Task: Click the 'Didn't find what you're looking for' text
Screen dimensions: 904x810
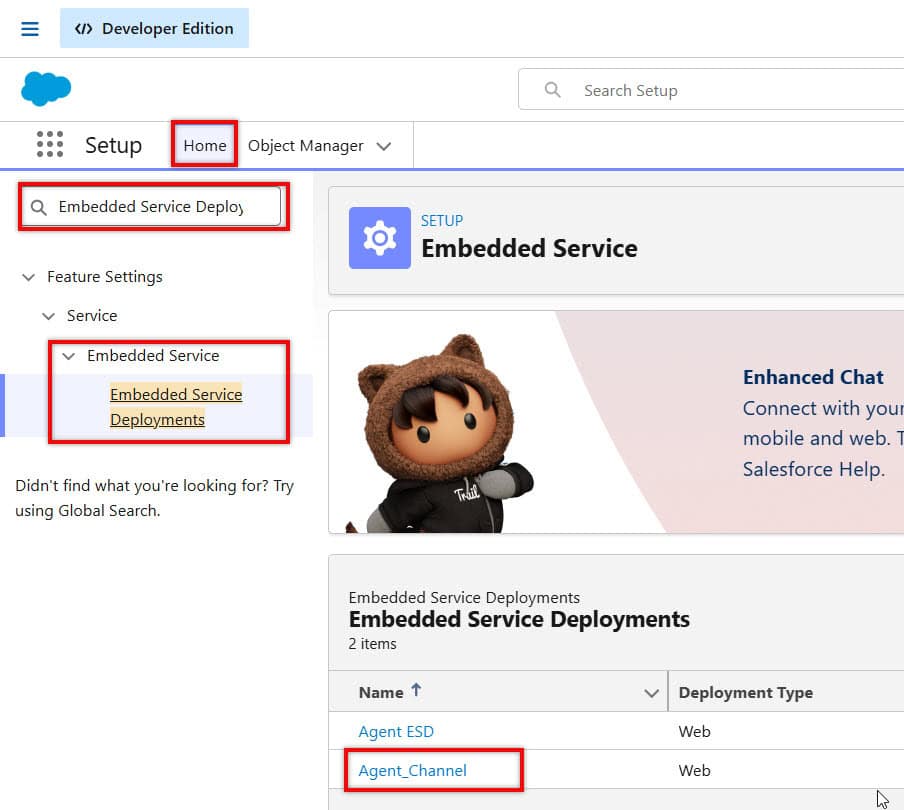Action: point(155,498)
